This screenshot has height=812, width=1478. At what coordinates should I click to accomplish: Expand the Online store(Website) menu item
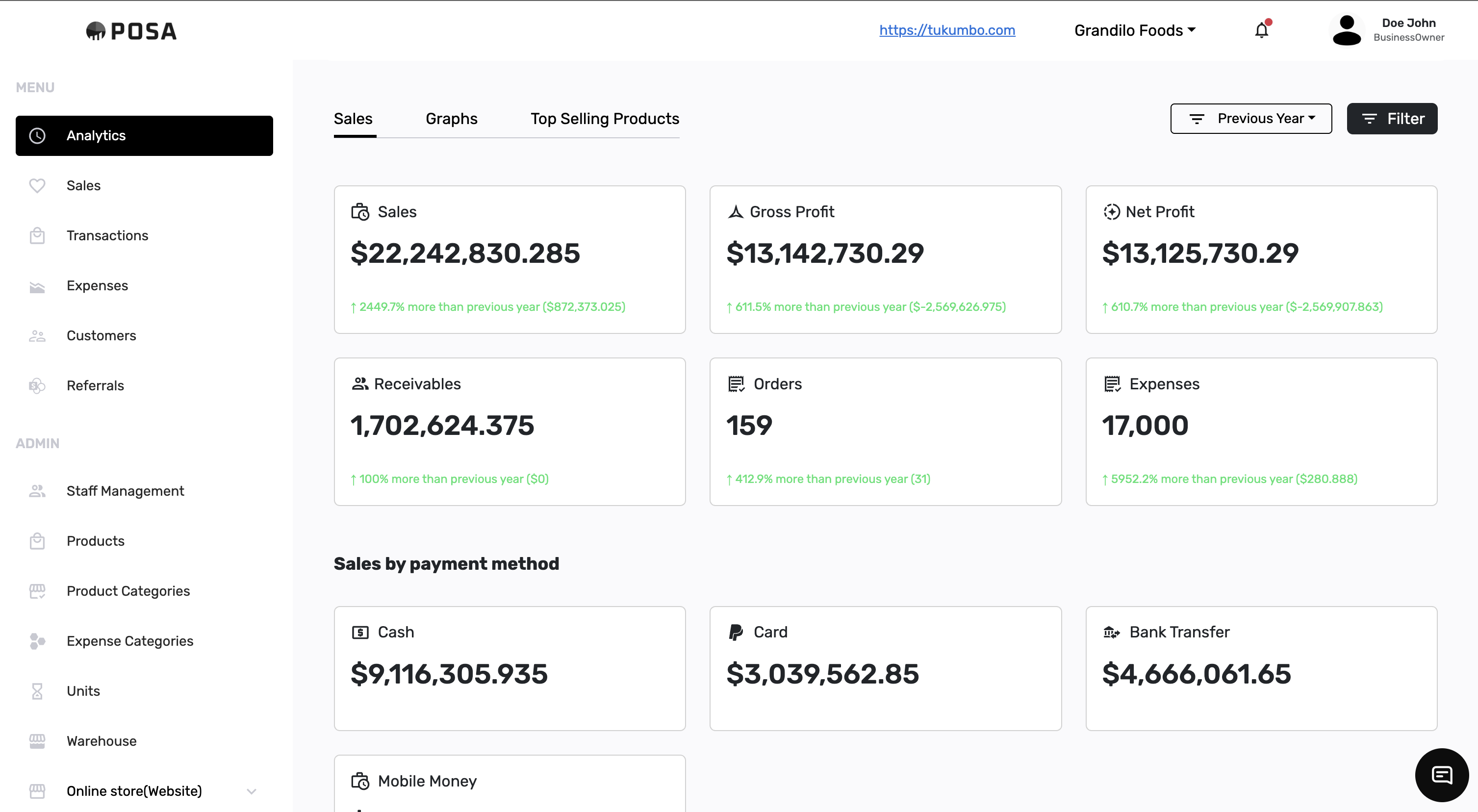click(135, 791)
